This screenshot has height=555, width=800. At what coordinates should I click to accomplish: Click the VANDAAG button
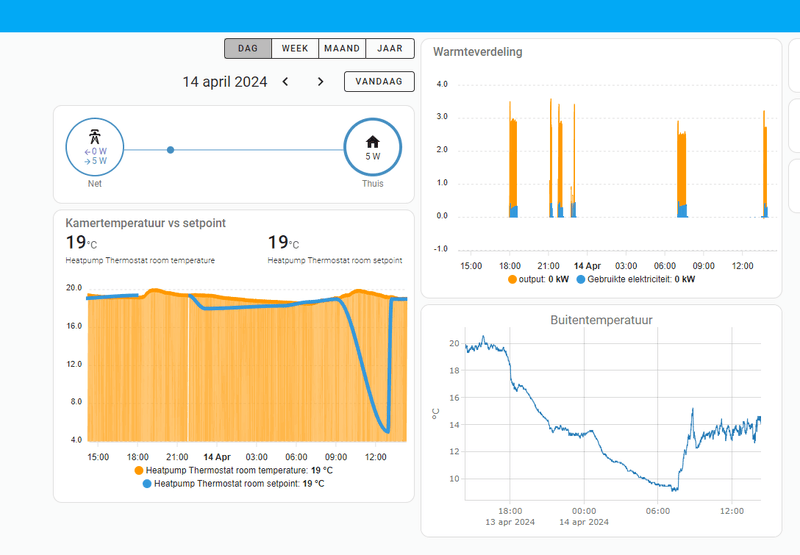[379, 82]
